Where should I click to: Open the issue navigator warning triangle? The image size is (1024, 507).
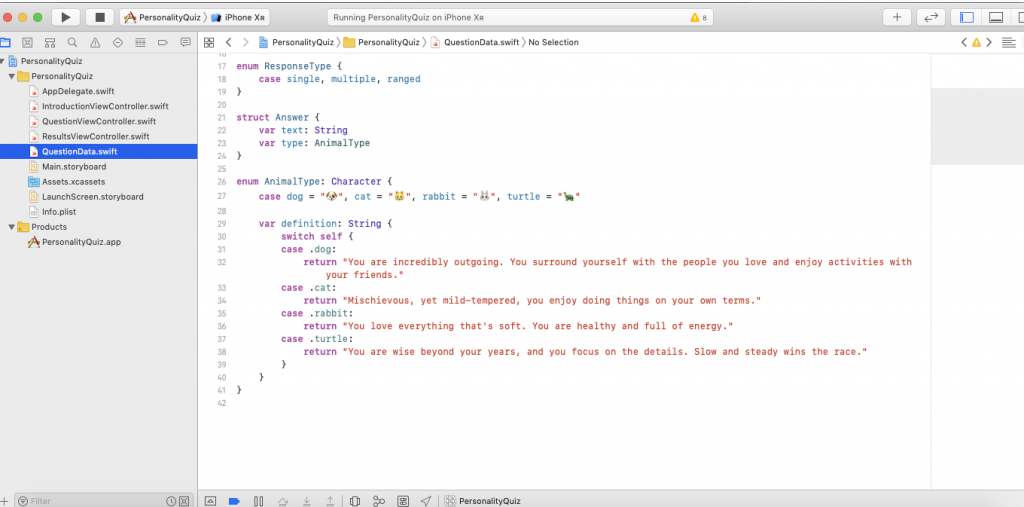[95, 42]
